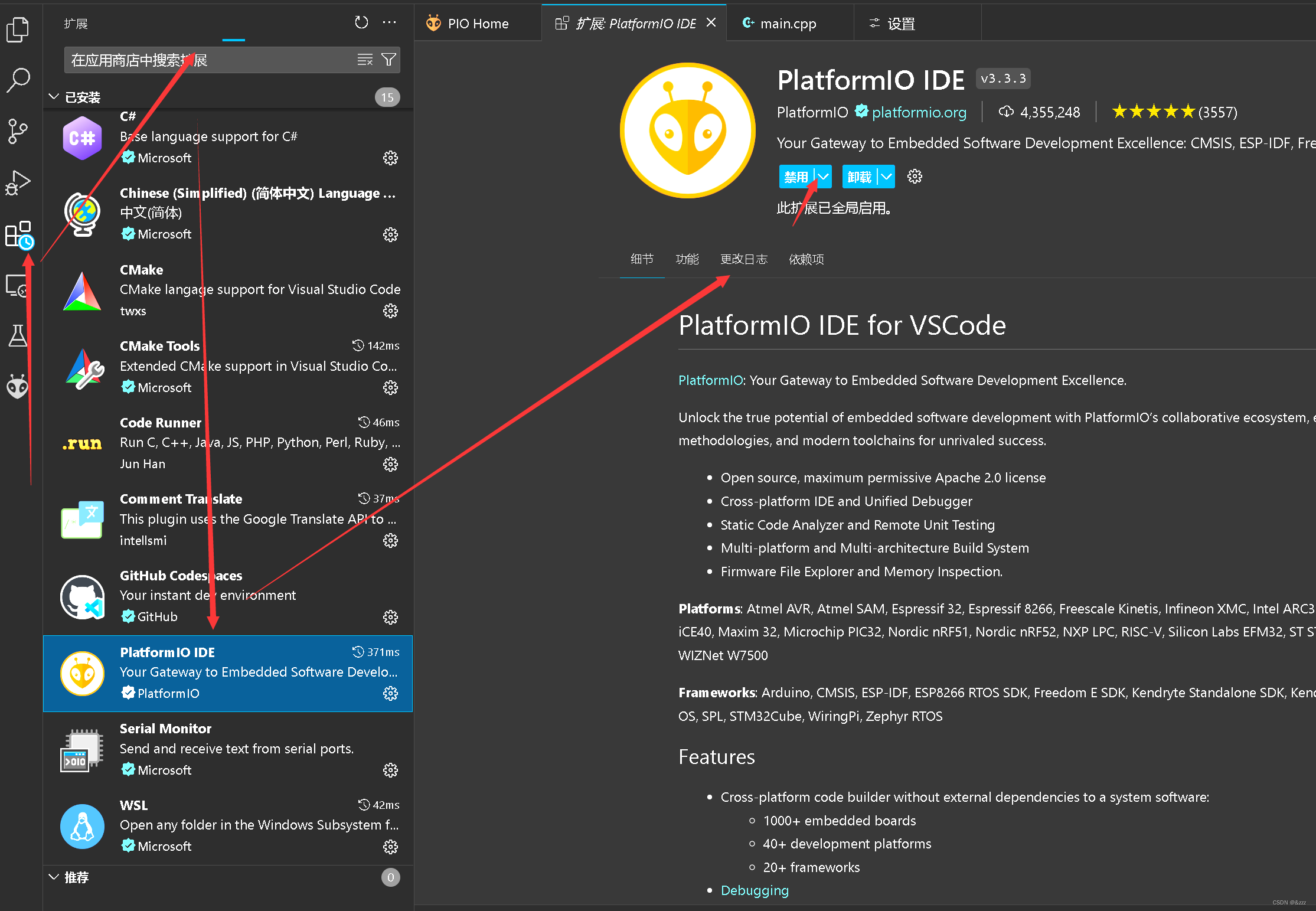The width and height of the screenshot is (1316, 911).
Task: Click the 卸载 uninstall button
Action: [x=860, y=177]
